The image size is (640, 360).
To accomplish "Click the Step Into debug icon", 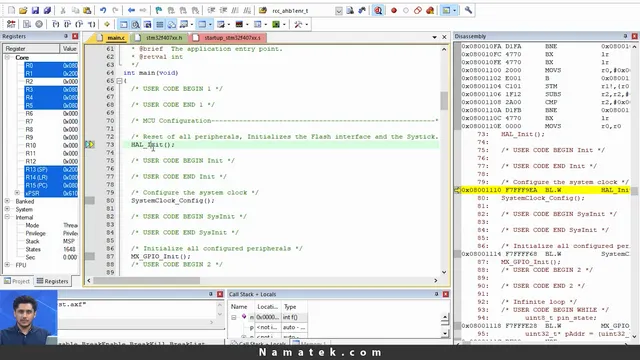I will (56, 24).
